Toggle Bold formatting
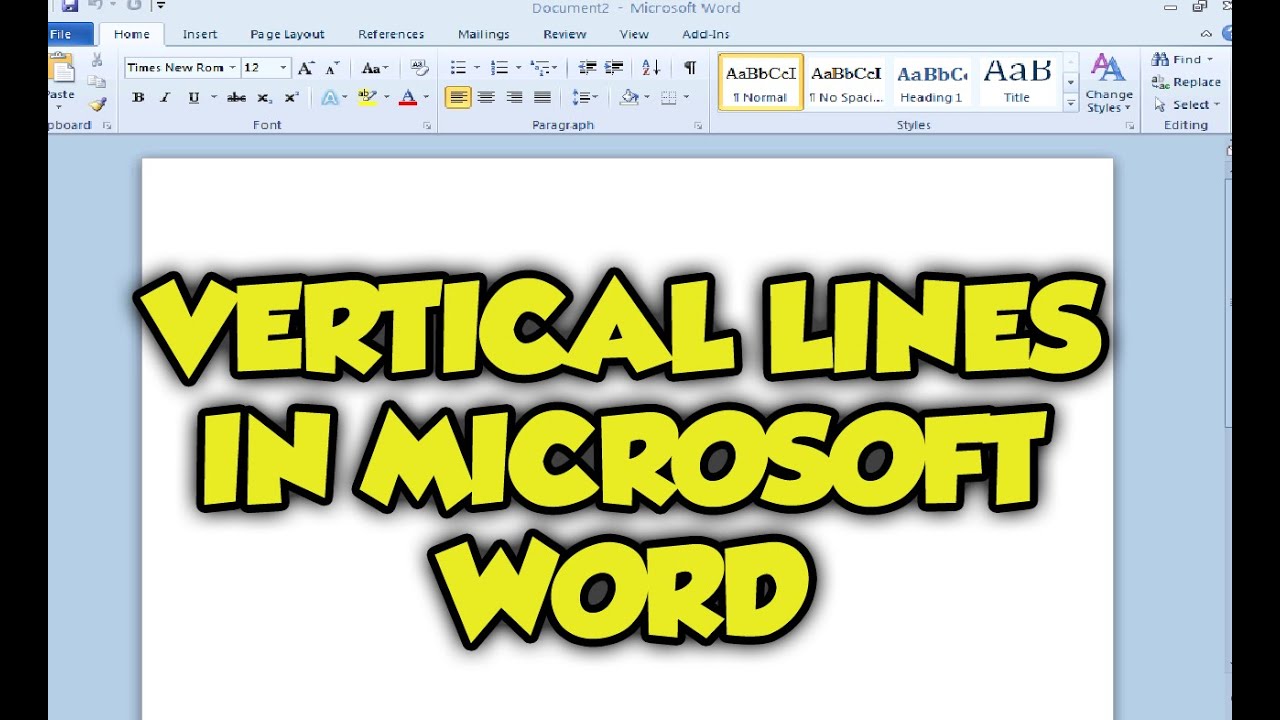 (x=138, y=97)
